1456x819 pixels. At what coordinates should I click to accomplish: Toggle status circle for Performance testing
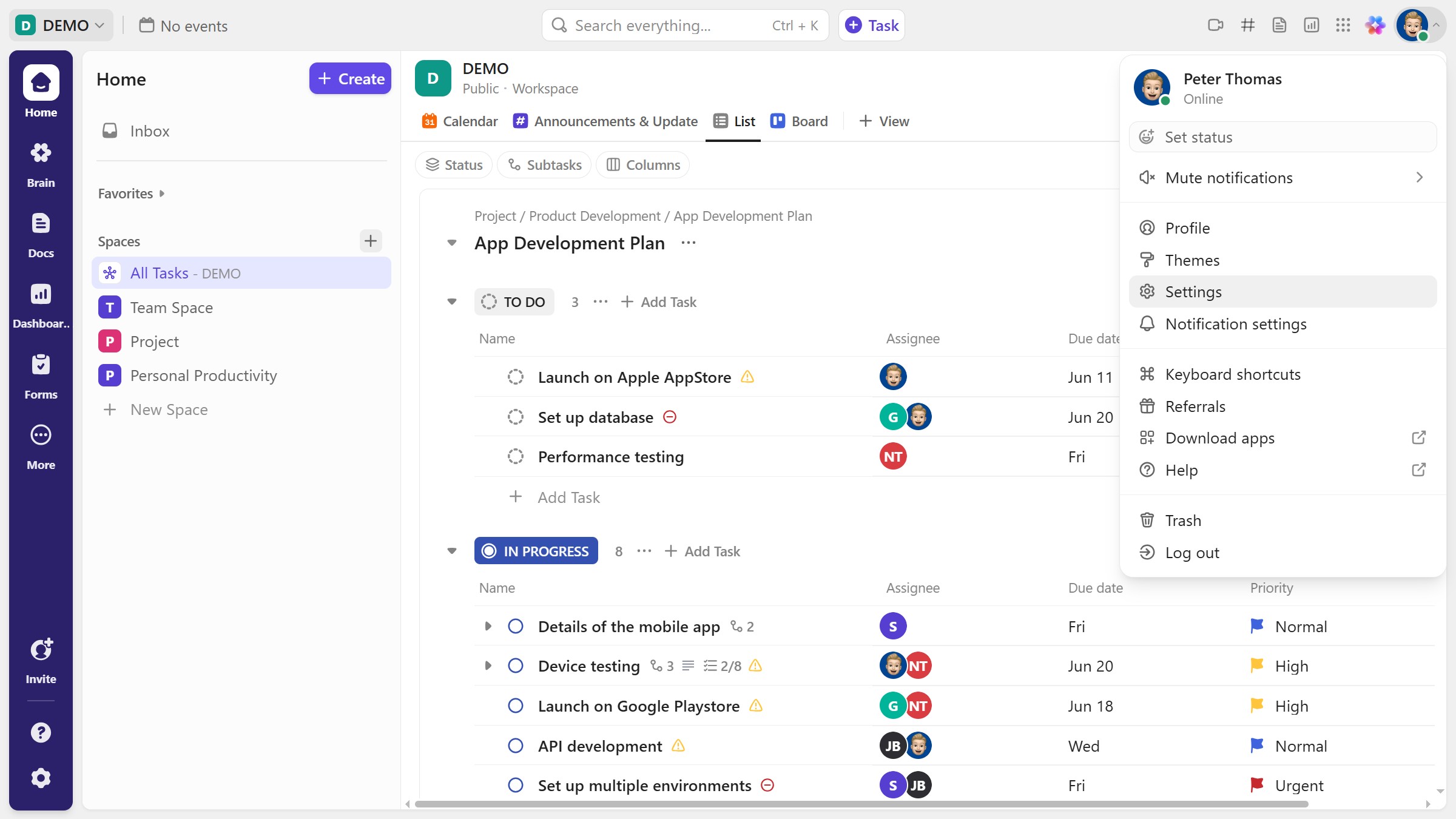pyautogui.click(x=515, y=457)
